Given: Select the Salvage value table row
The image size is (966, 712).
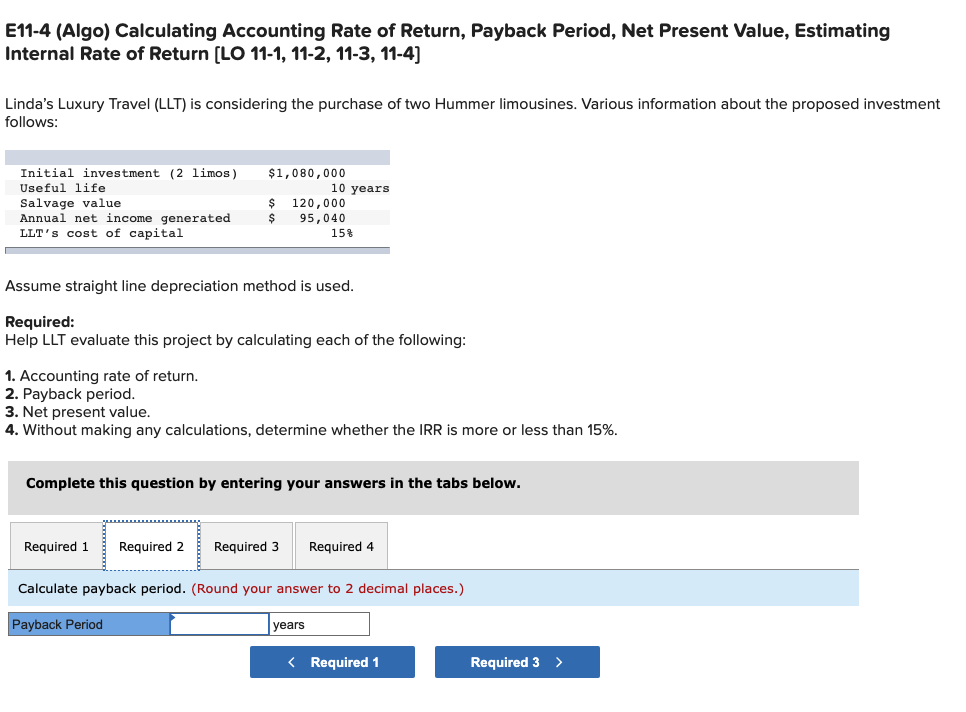Looking at the screenshot, I should tap(197, 202).
